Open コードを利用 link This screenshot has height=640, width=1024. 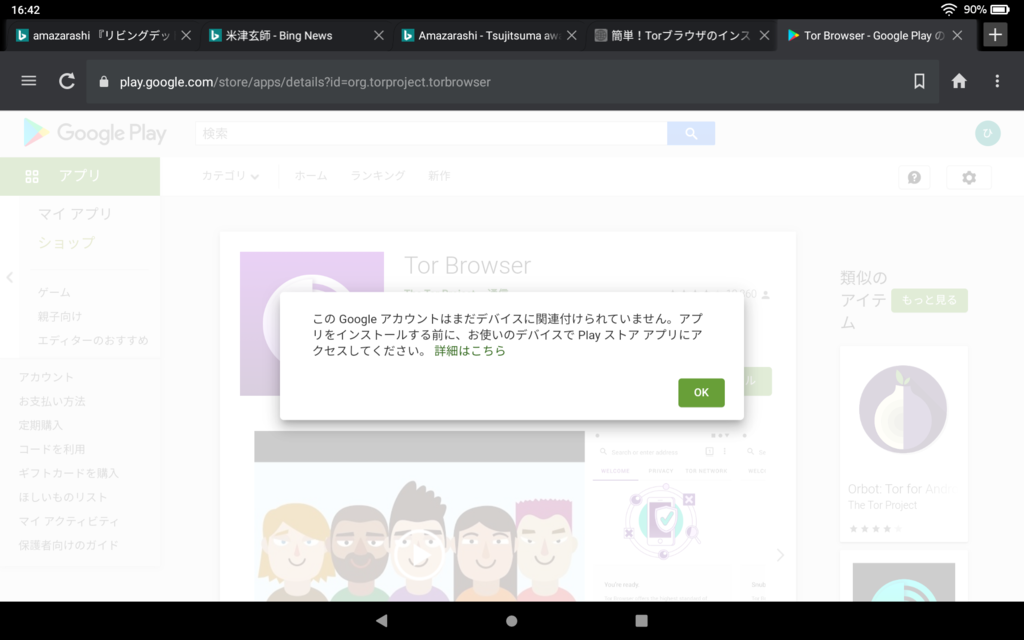pyautogui.click(x=52, y=449)
